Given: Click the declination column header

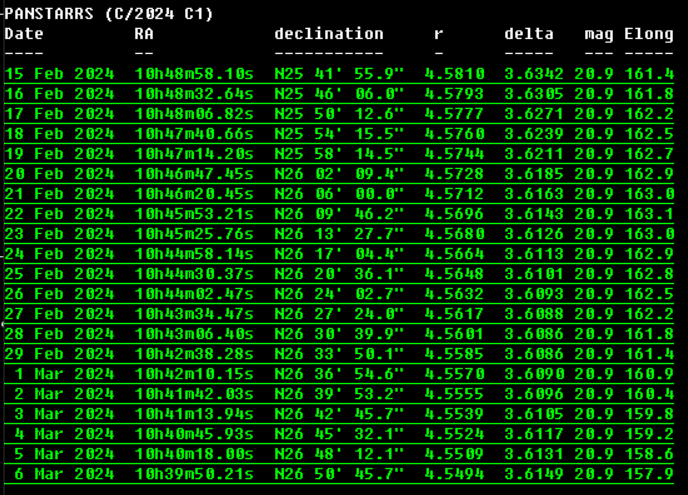Looking at the screenshot, I should tap(329, 34).
